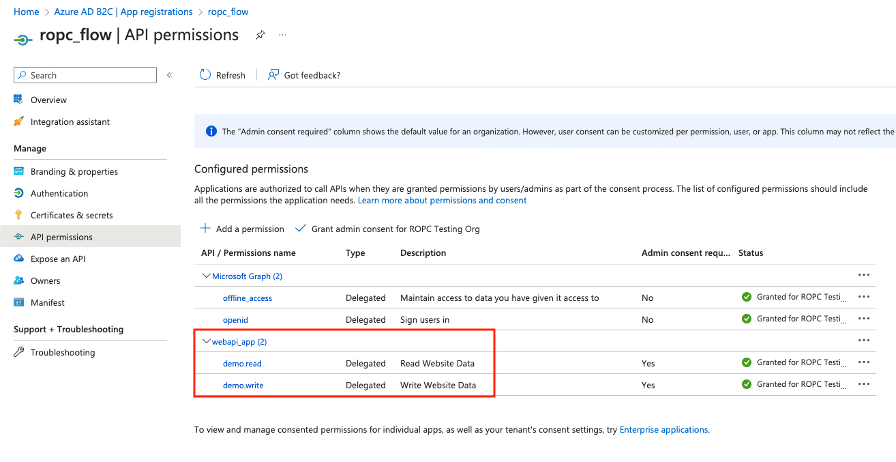Click the Admin consent required column header

pos(686,253)
